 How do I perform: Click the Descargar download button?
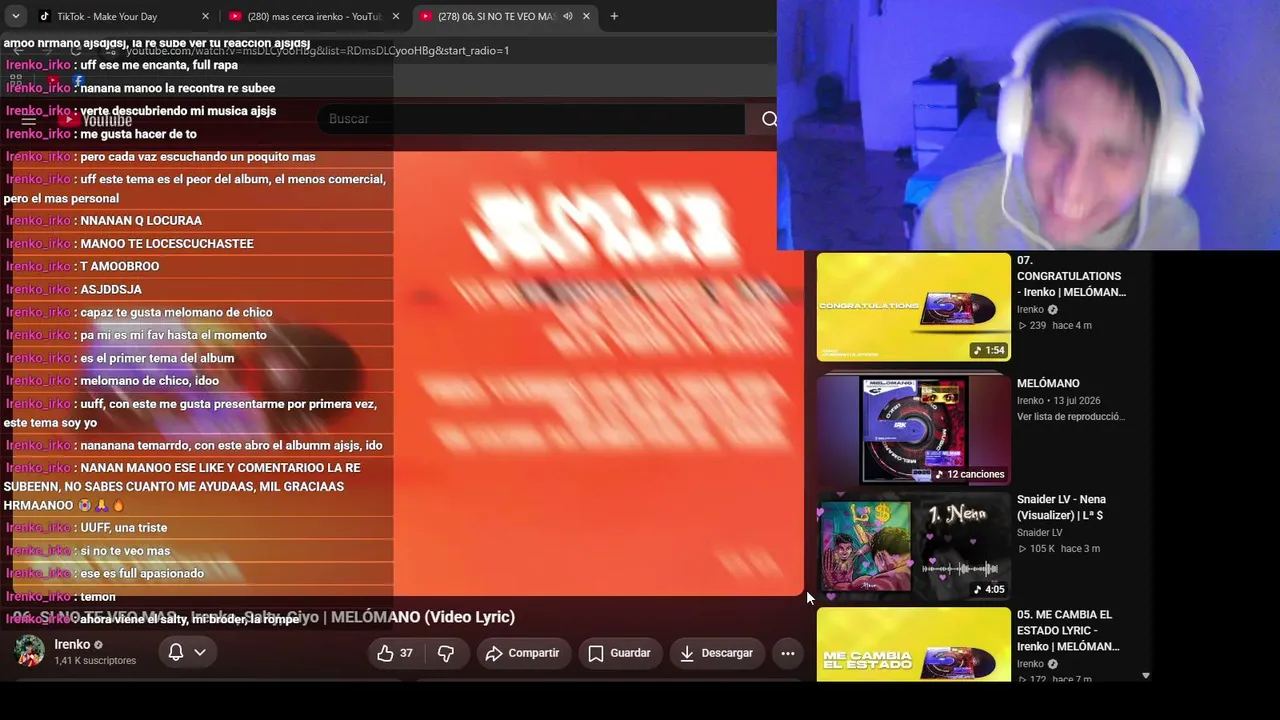(716, 653)
